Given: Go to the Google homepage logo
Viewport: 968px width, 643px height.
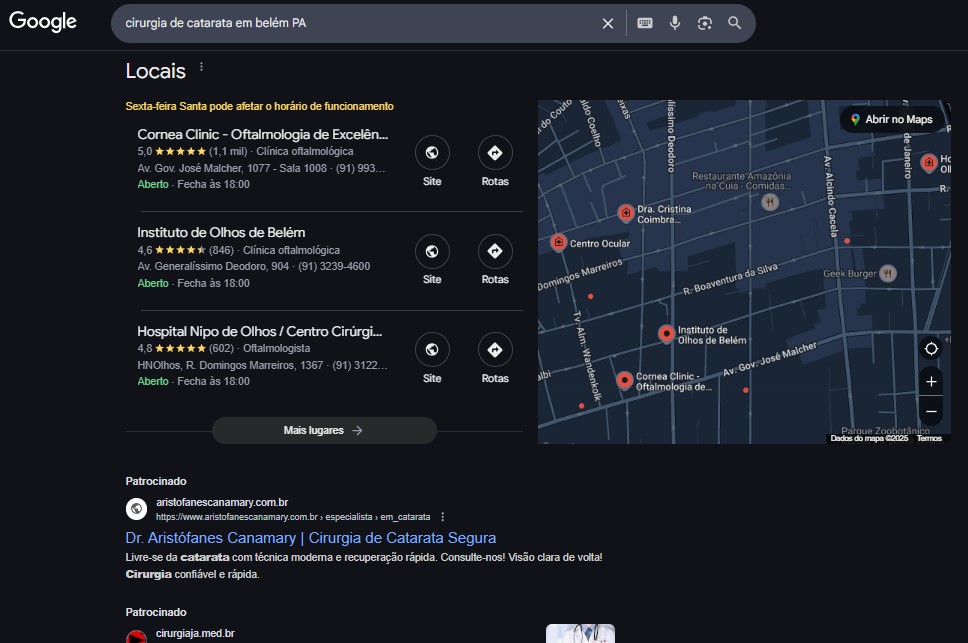Looking at the screenshot, I should coord(43,22).
